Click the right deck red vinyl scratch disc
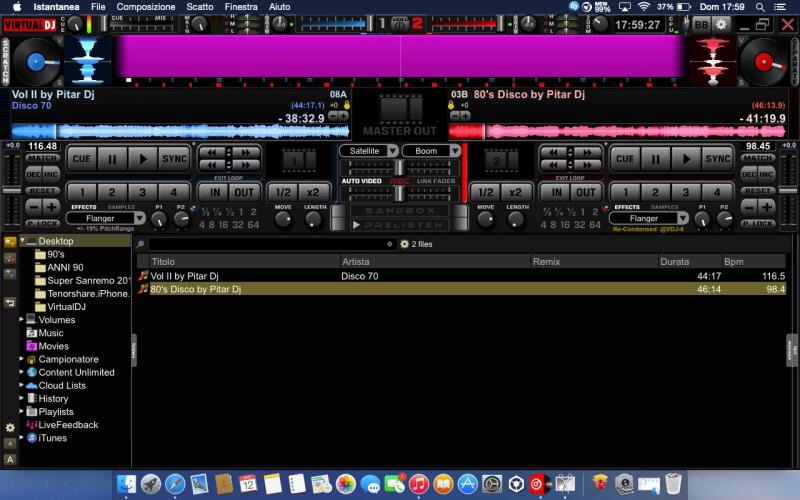800x500 pixels. coord(767,61)
